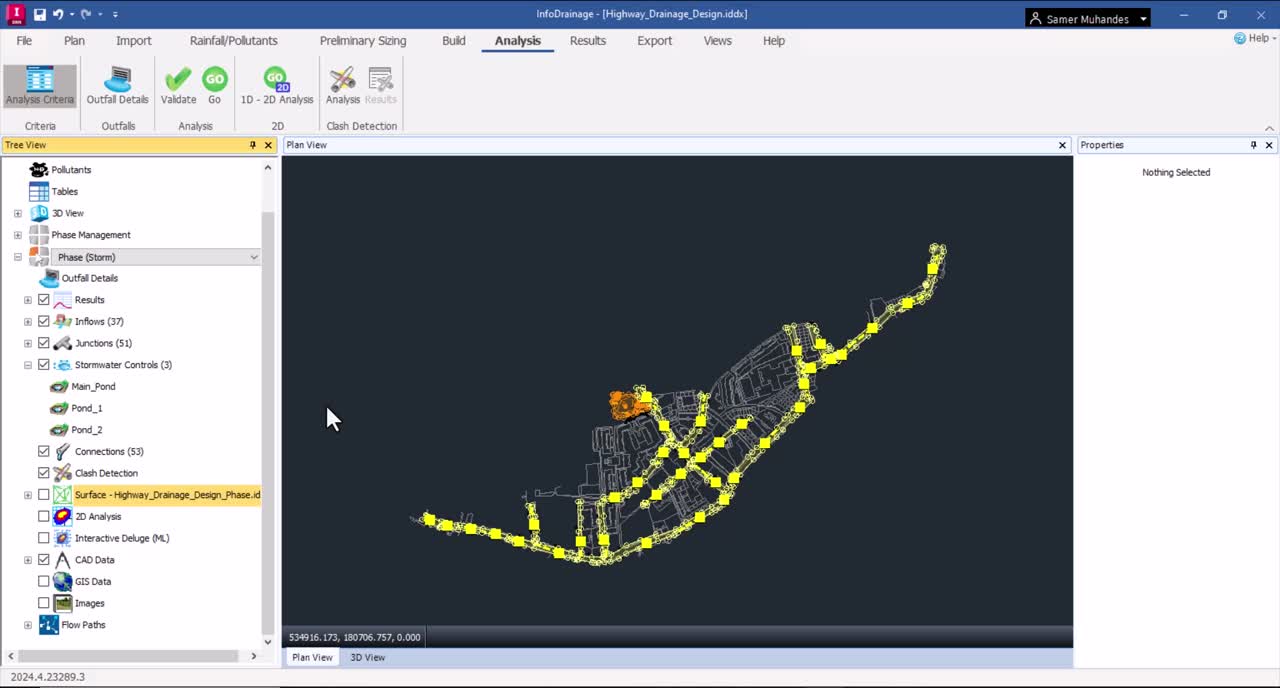Click the Main_Pond pond icon

59,386
